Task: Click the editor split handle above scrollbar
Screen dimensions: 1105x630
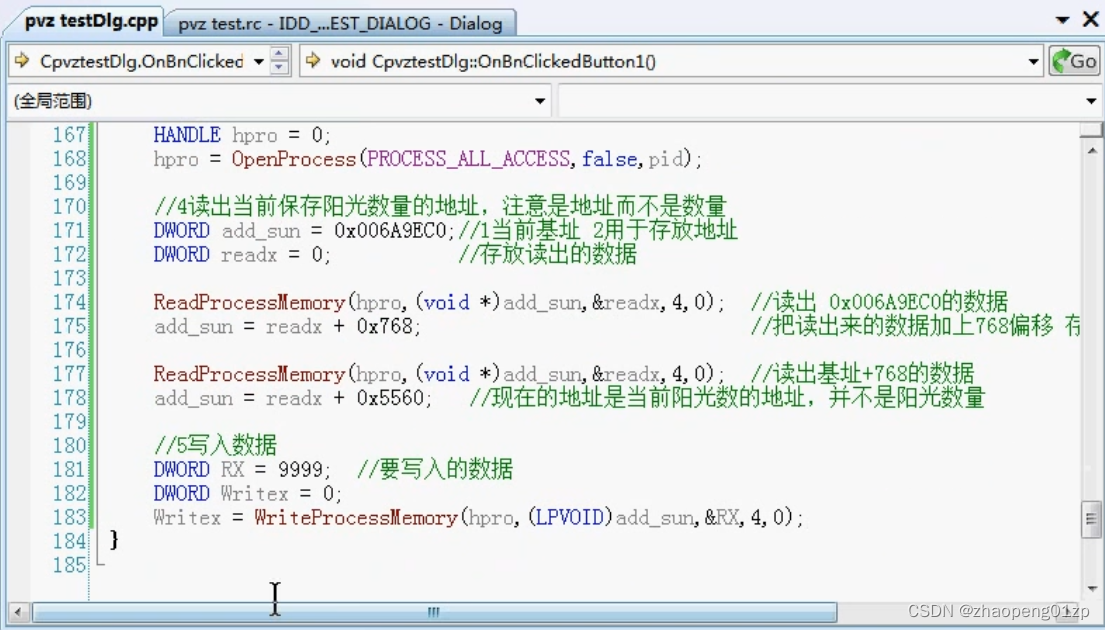Action: [x=1092, y=130]
